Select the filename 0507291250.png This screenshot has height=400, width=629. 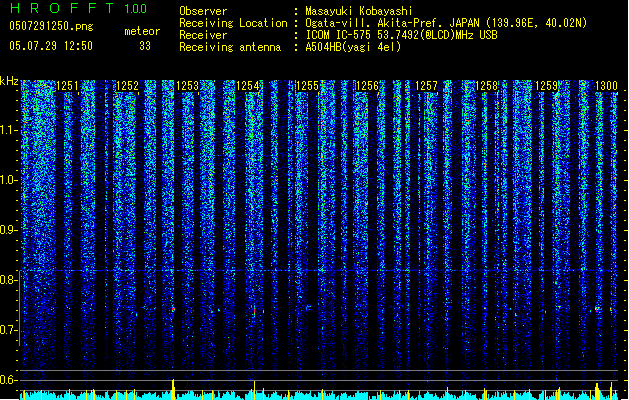[51, 26]
